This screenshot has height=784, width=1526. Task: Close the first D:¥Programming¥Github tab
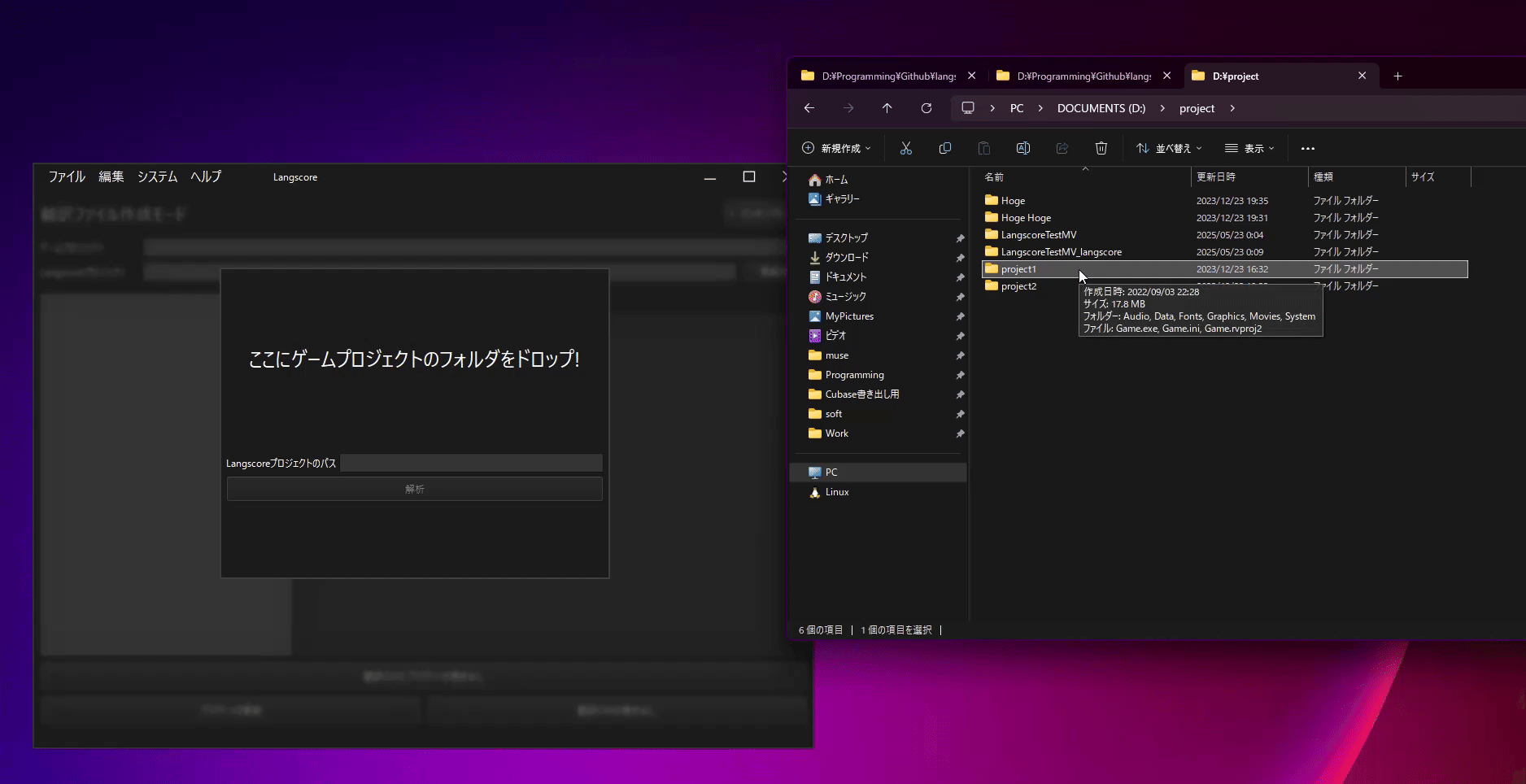pos(971,76)
